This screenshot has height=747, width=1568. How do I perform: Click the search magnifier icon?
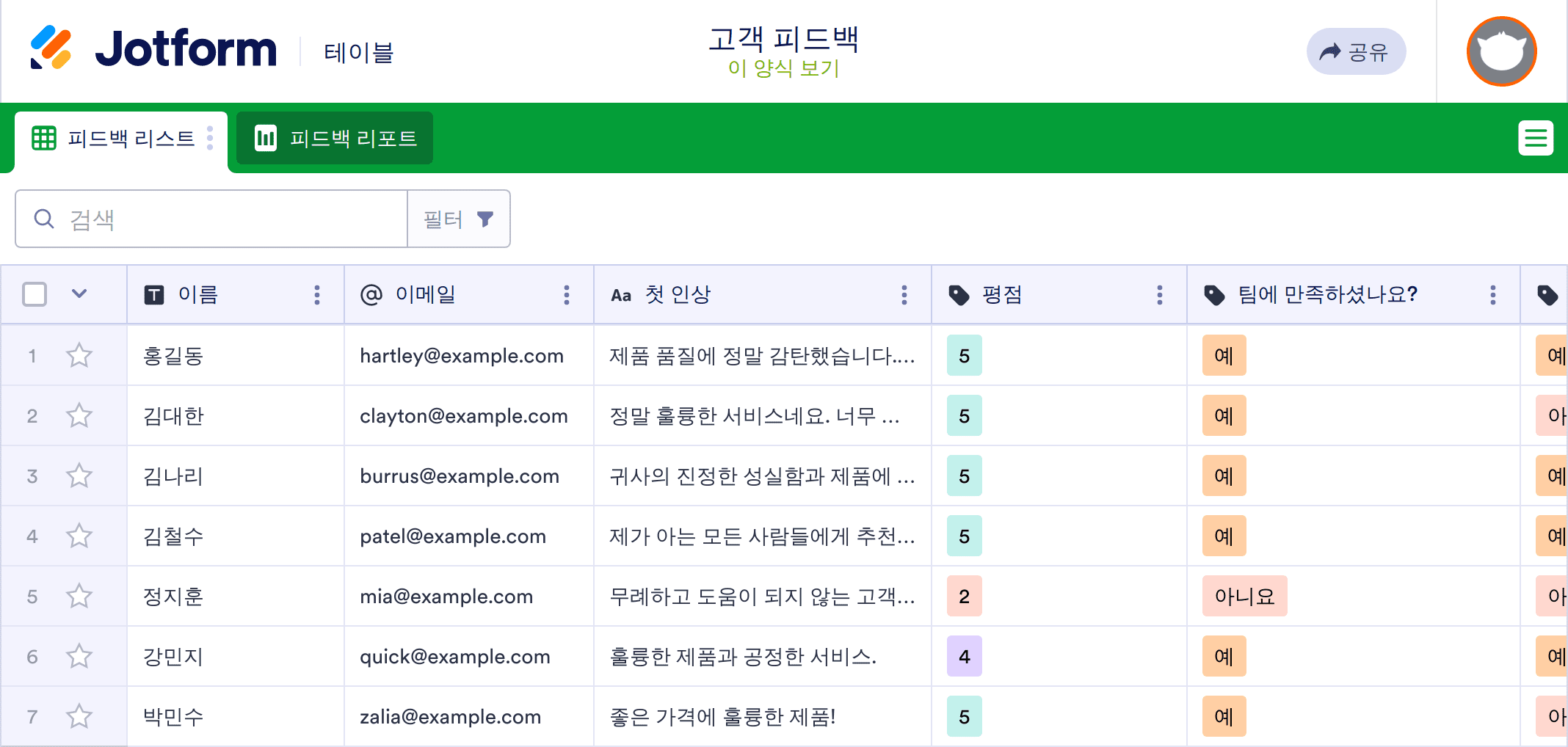coord(43,218)
